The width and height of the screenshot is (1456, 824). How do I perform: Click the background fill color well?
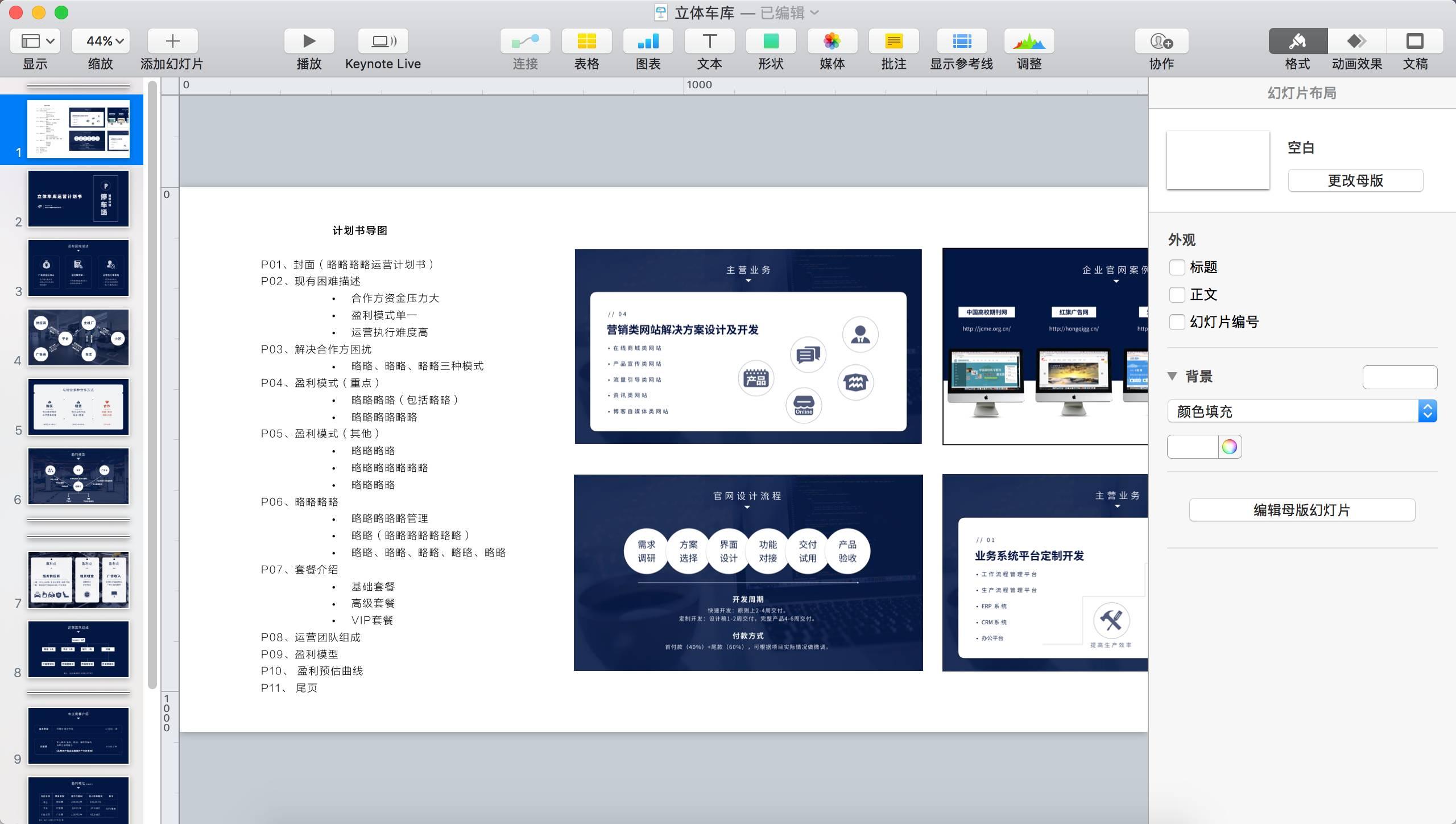pos(1193,447)
